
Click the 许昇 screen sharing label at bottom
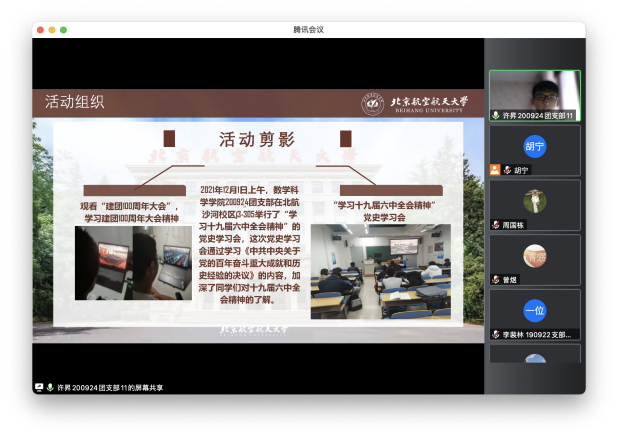click(x=109, y=387)
